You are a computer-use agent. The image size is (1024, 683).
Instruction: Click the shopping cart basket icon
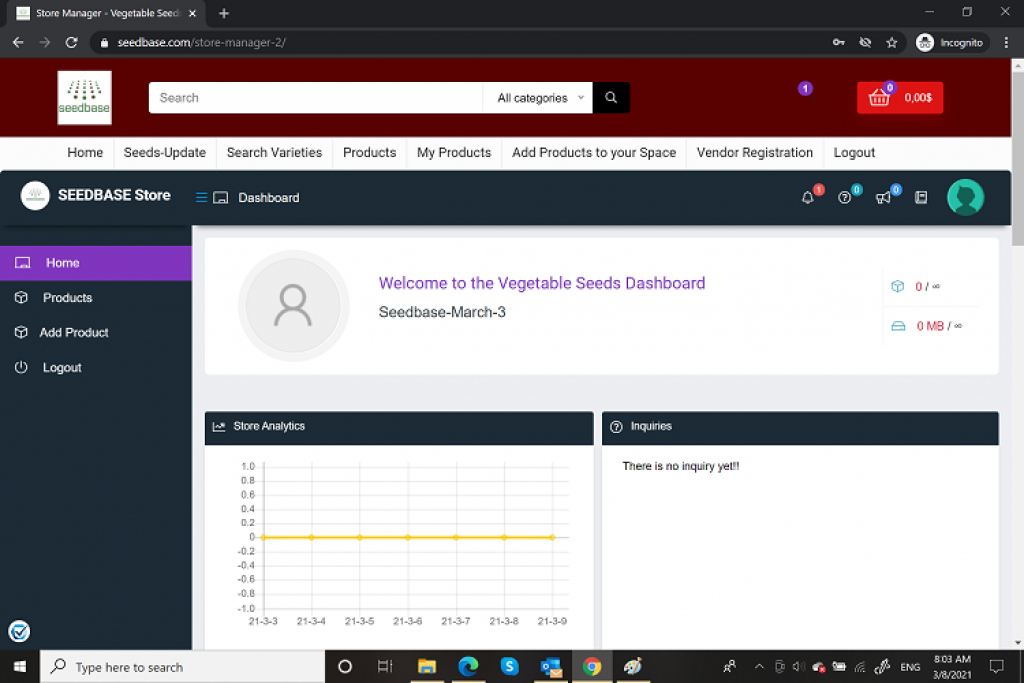[879, 98]
